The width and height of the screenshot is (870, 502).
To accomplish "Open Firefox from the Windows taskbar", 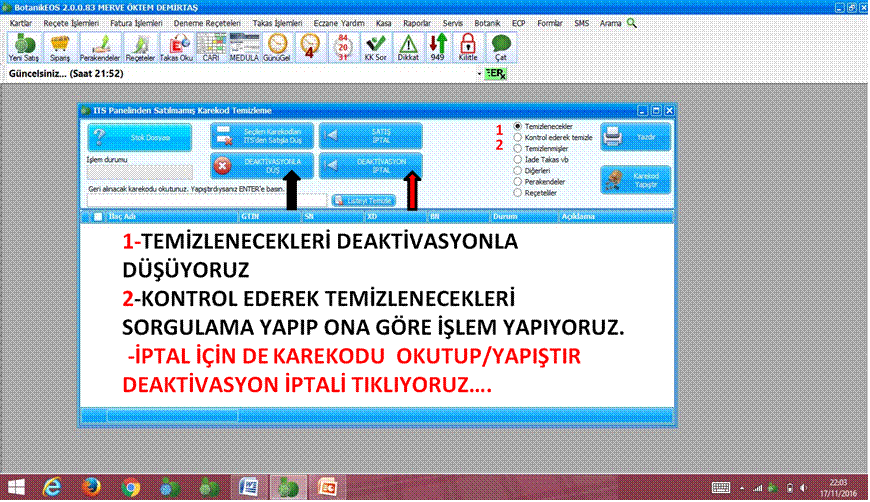I will [x=91, y=487].
